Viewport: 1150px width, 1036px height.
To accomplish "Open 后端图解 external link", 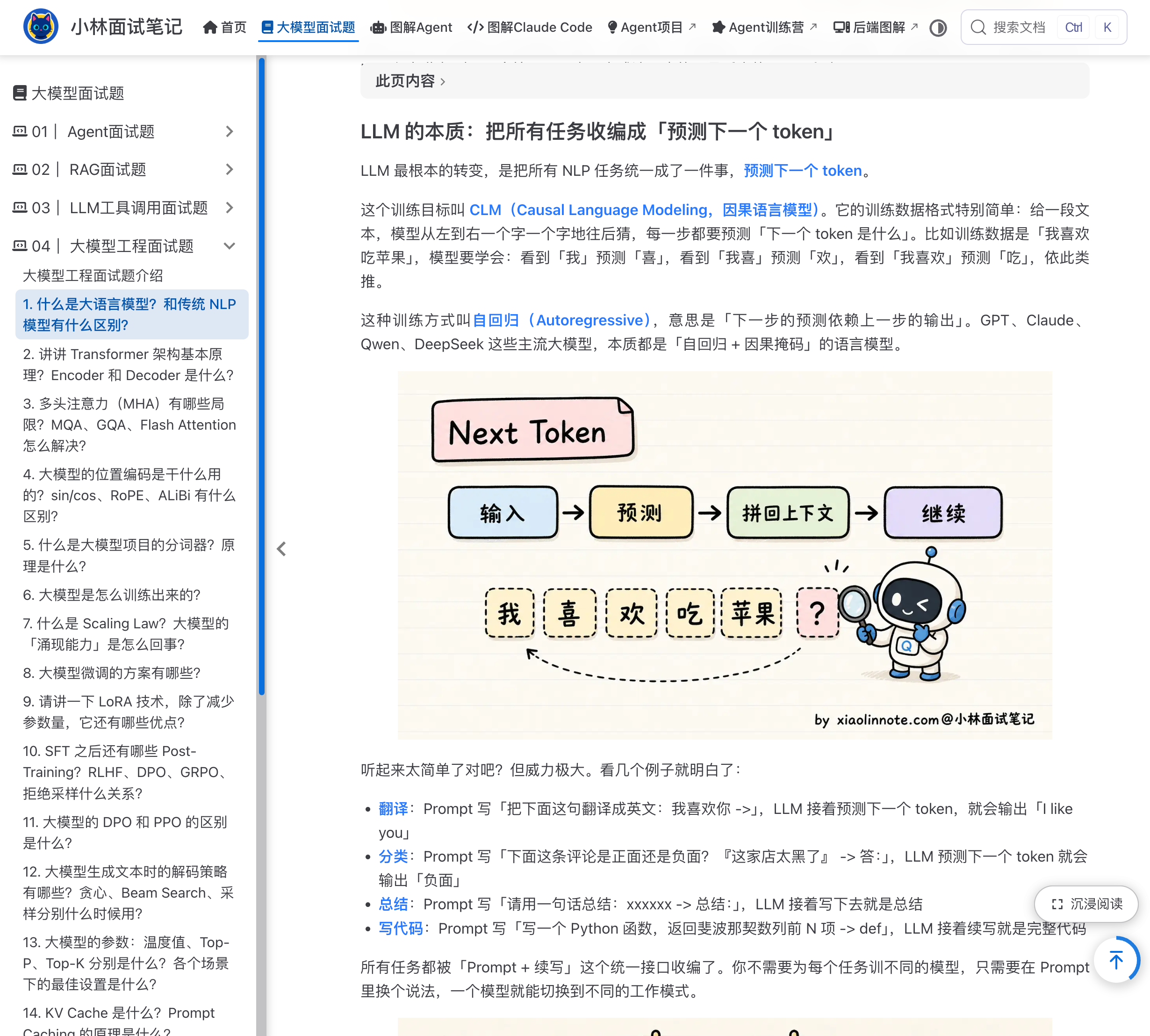I will point(876,27).
